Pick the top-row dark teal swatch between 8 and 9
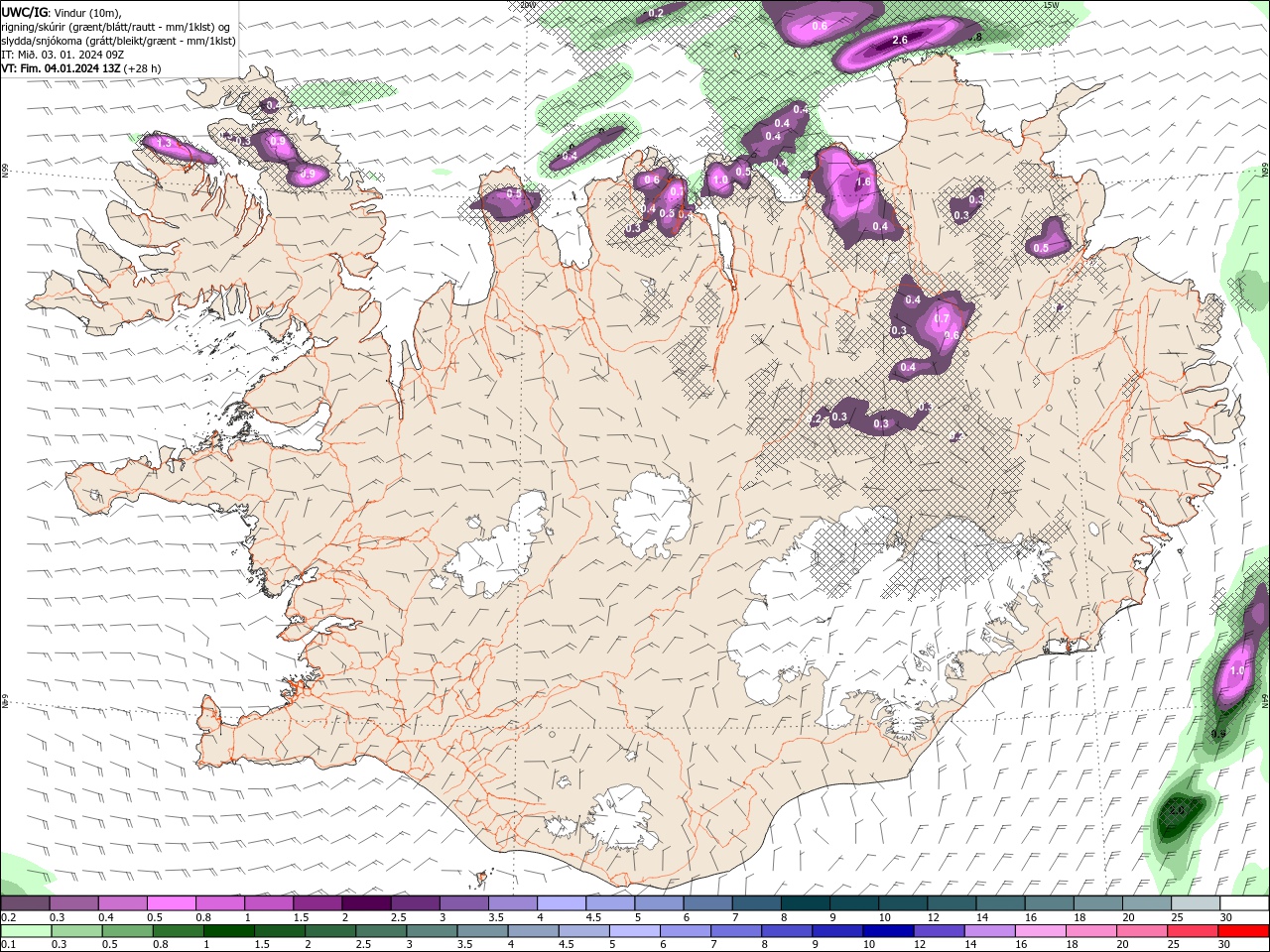Screen dimensions: 1270x952 pos(806,903)
